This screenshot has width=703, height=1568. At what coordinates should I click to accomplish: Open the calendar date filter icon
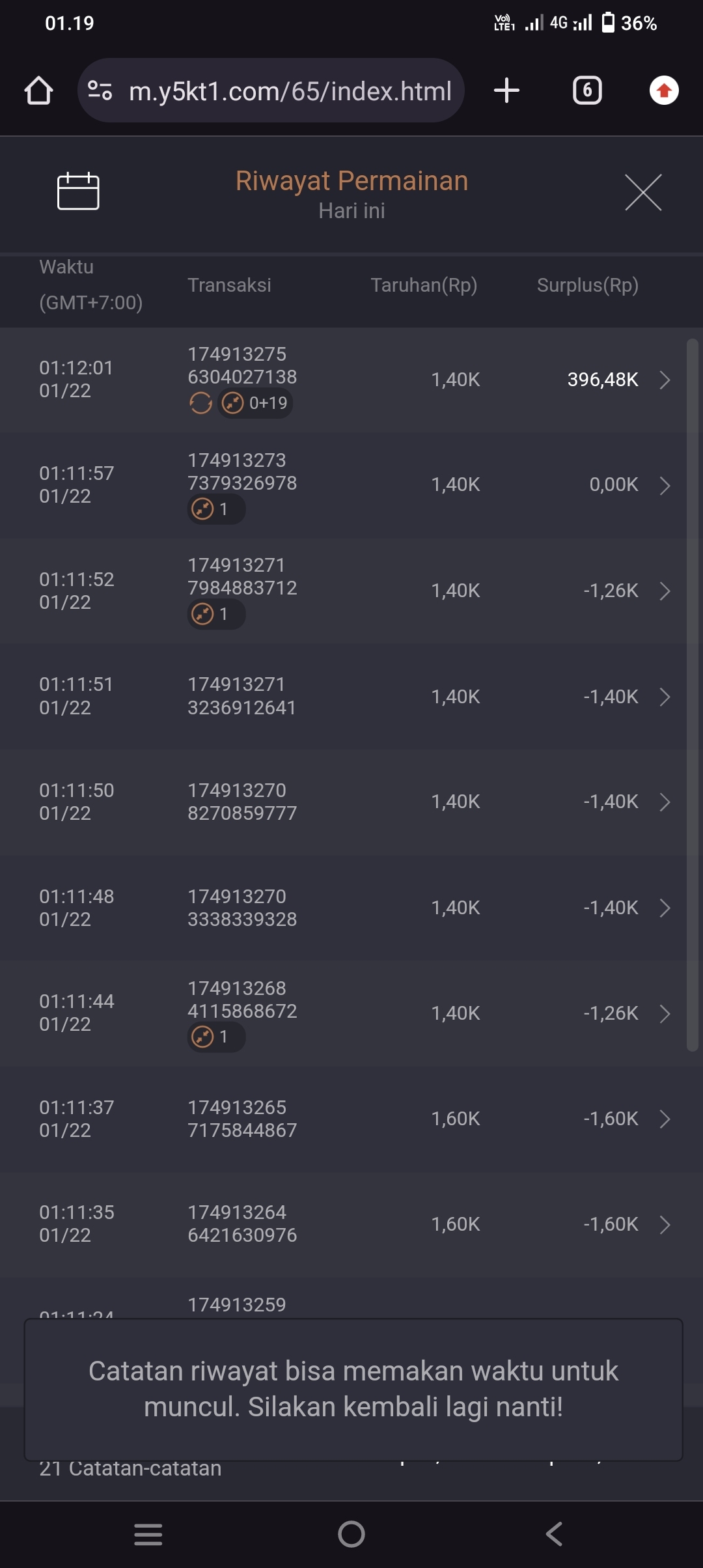[x=78, y=191]
